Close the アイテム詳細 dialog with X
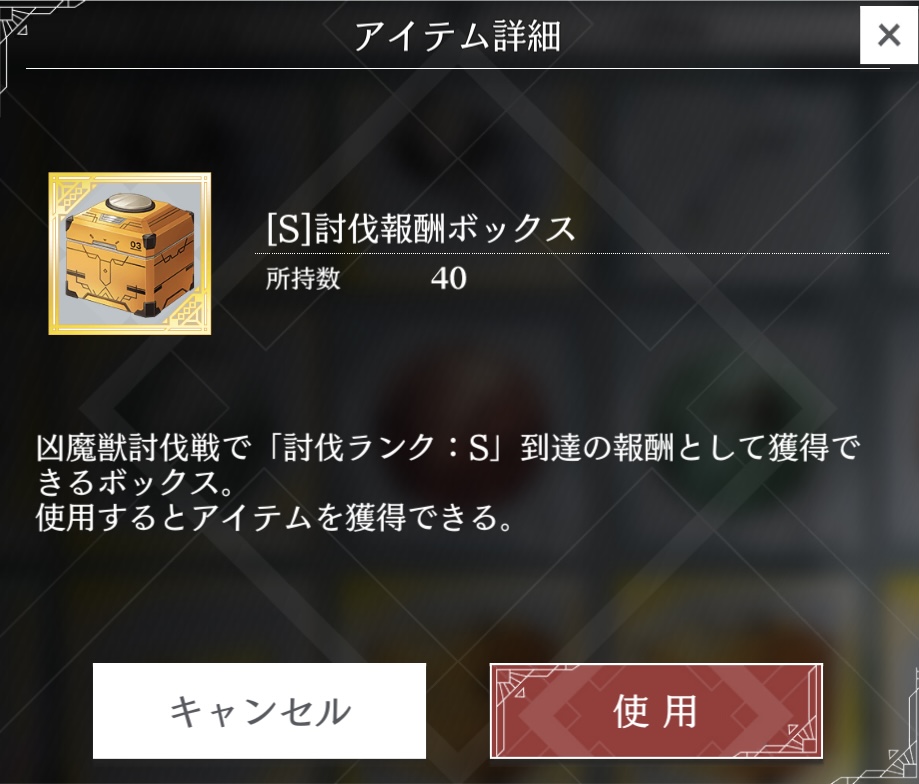919x784 pixels. [x=889, y=35]
